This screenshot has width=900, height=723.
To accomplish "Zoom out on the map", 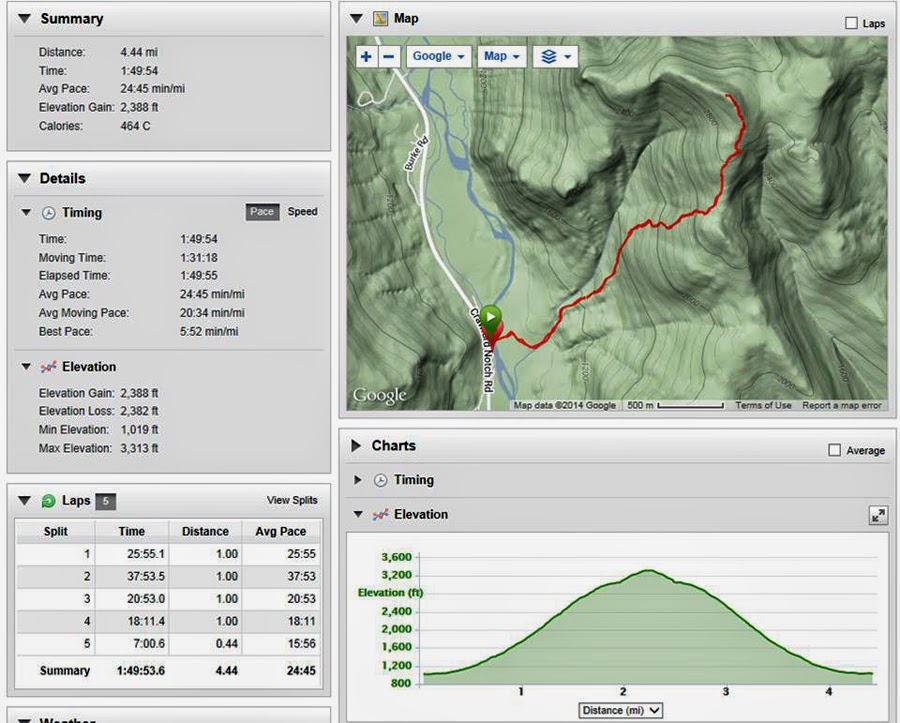I will click(x=390, y=56).
